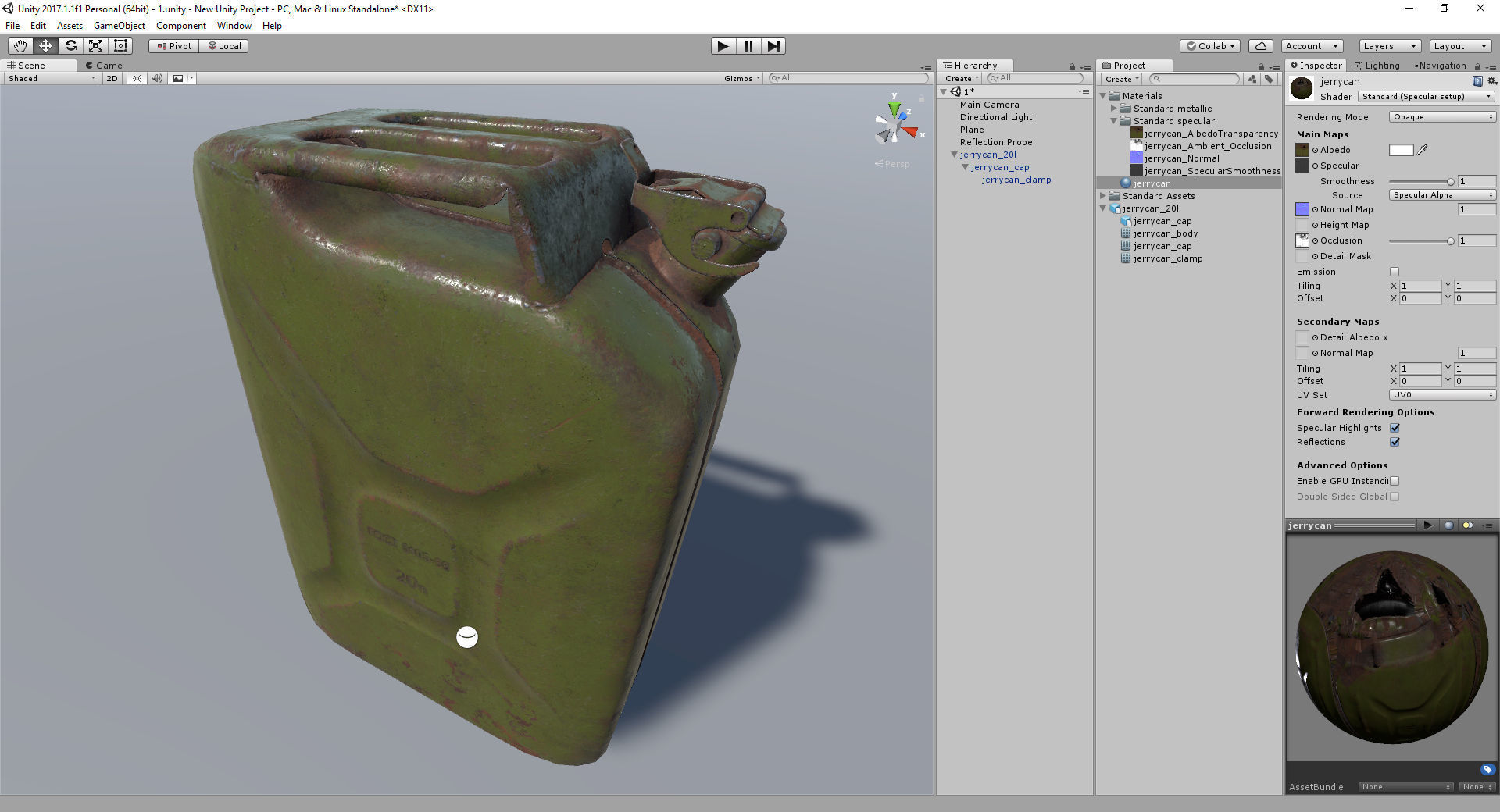The width and height of the screenshot is (1500, 812).
Task: Open the Component menu
Action: (x=181, y=26)
